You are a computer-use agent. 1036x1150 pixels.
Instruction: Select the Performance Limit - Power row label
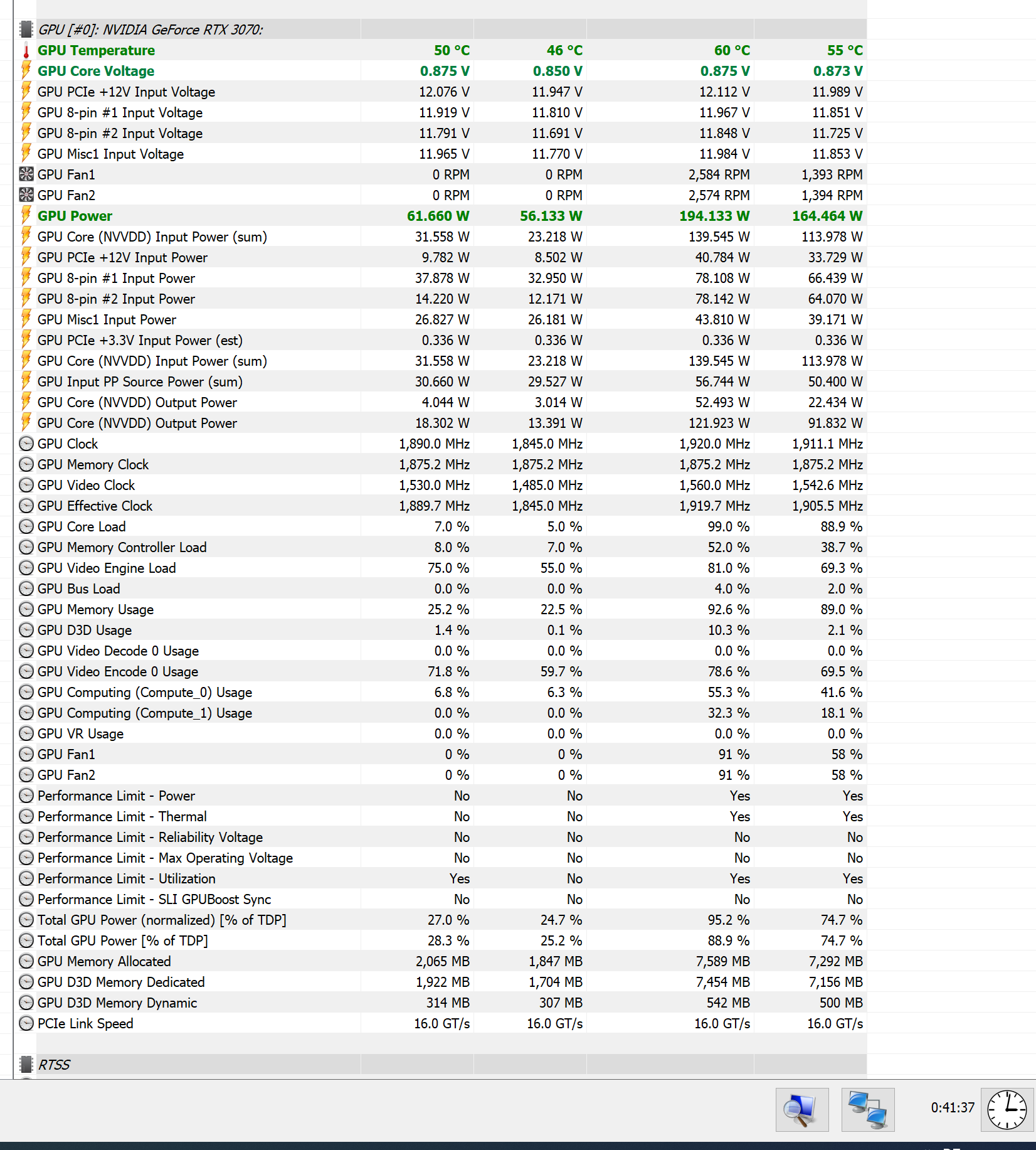116,796
